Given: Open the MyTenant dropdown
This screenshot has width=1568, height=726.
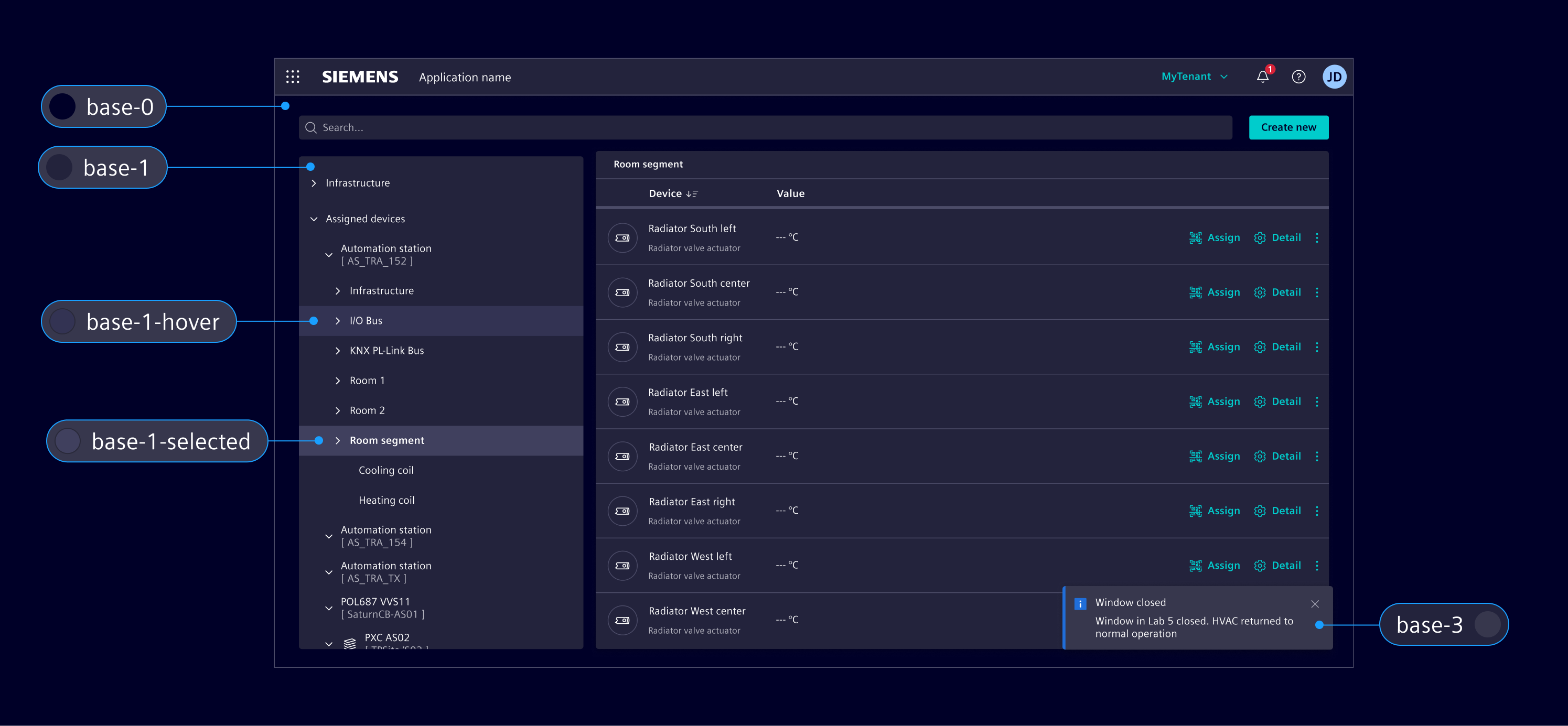Looking at the screenshot, I should point(1194,77).
